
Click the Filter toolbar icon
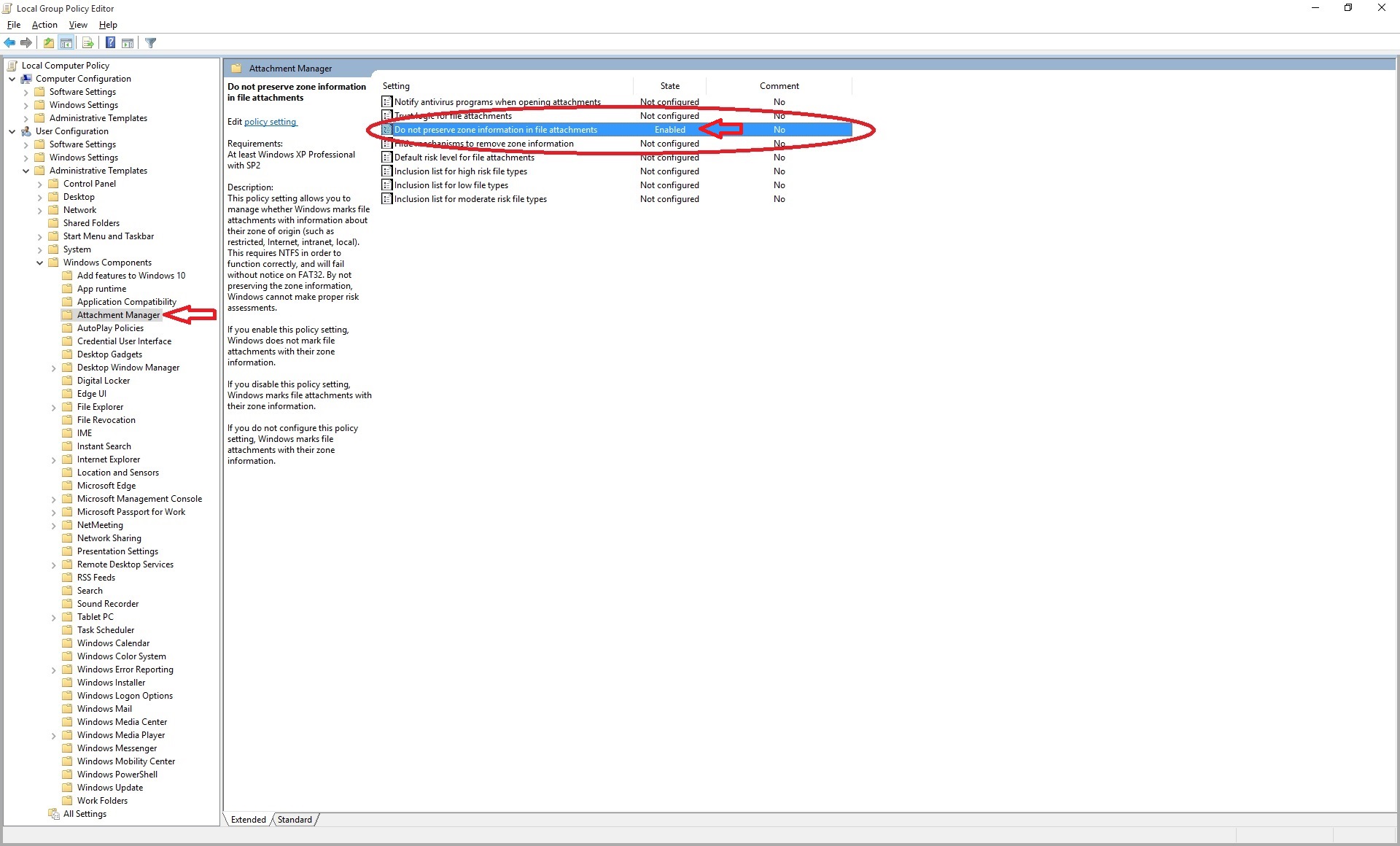pyautogui.click(x=150, y=42)
